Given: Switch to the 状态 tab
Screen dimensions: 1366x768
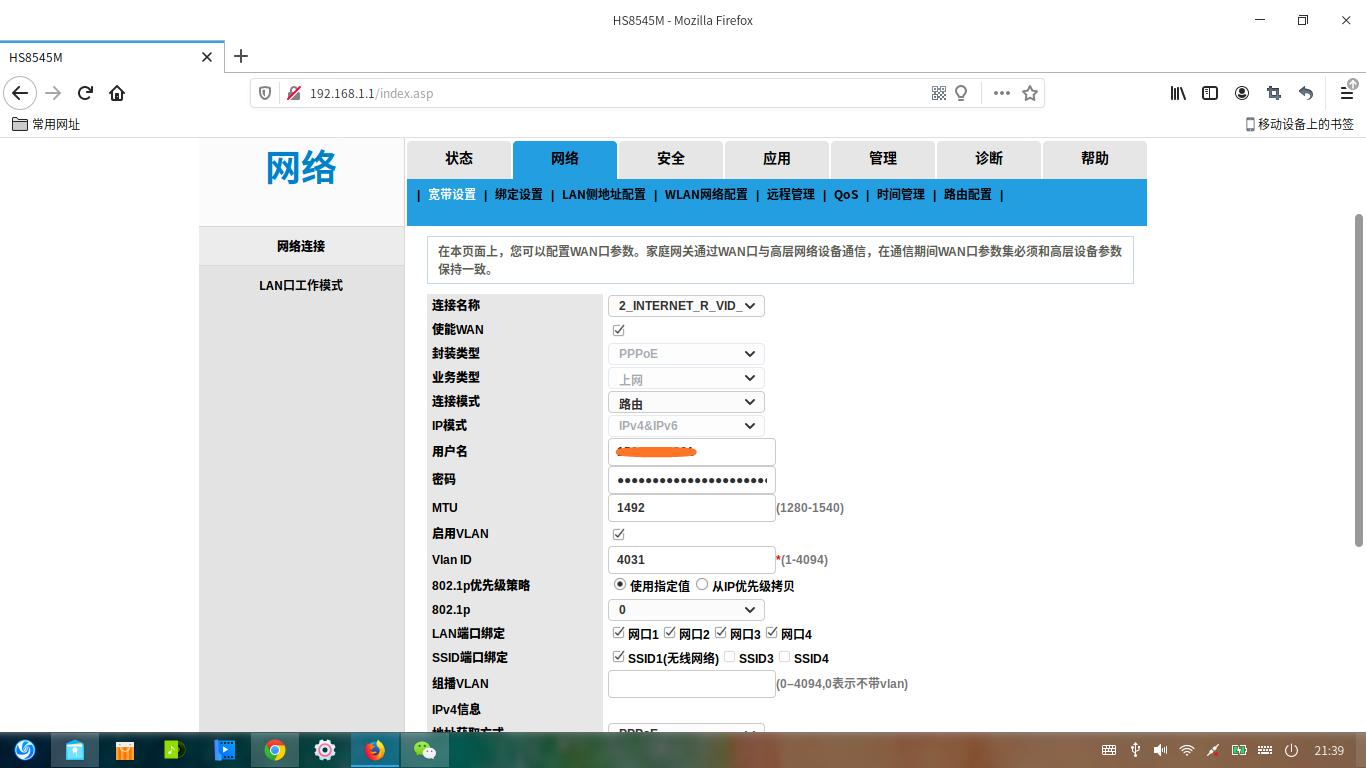Looking at the screenshot, I should pyautogui.click(x=459, y=158).
